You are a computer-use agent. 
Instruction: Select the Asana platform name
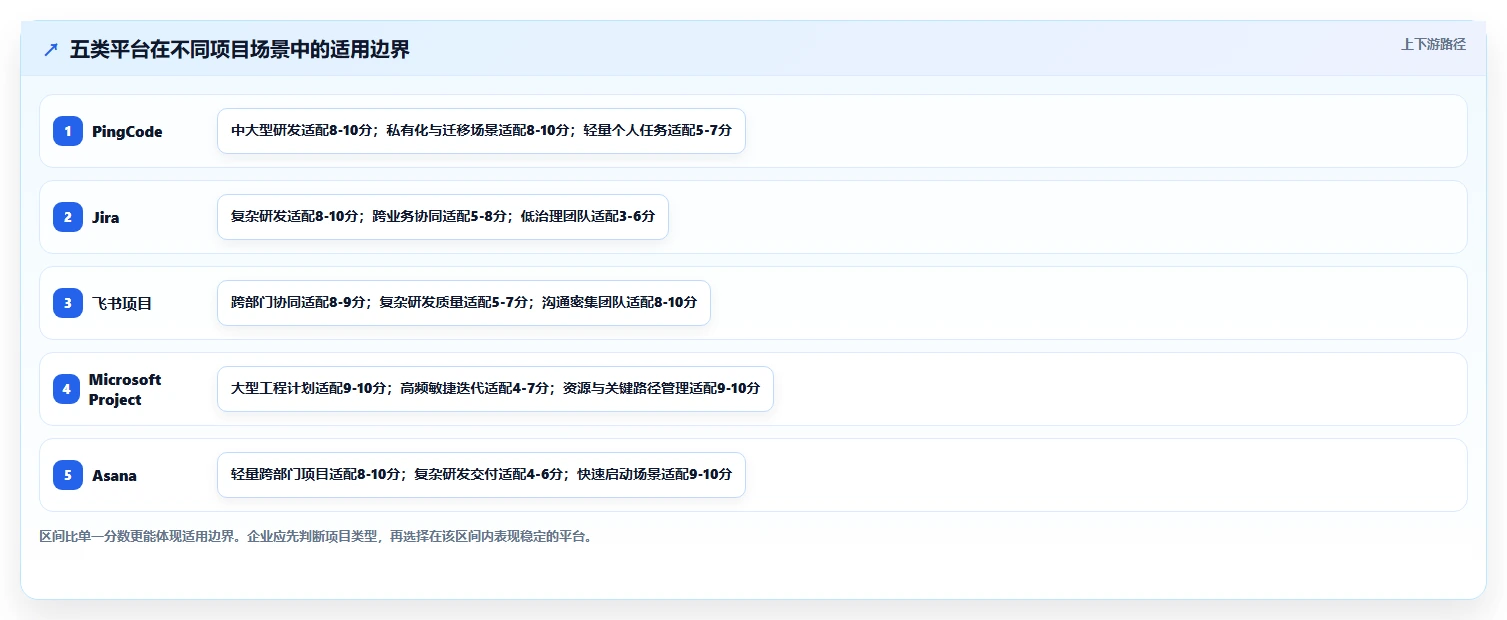114,476
